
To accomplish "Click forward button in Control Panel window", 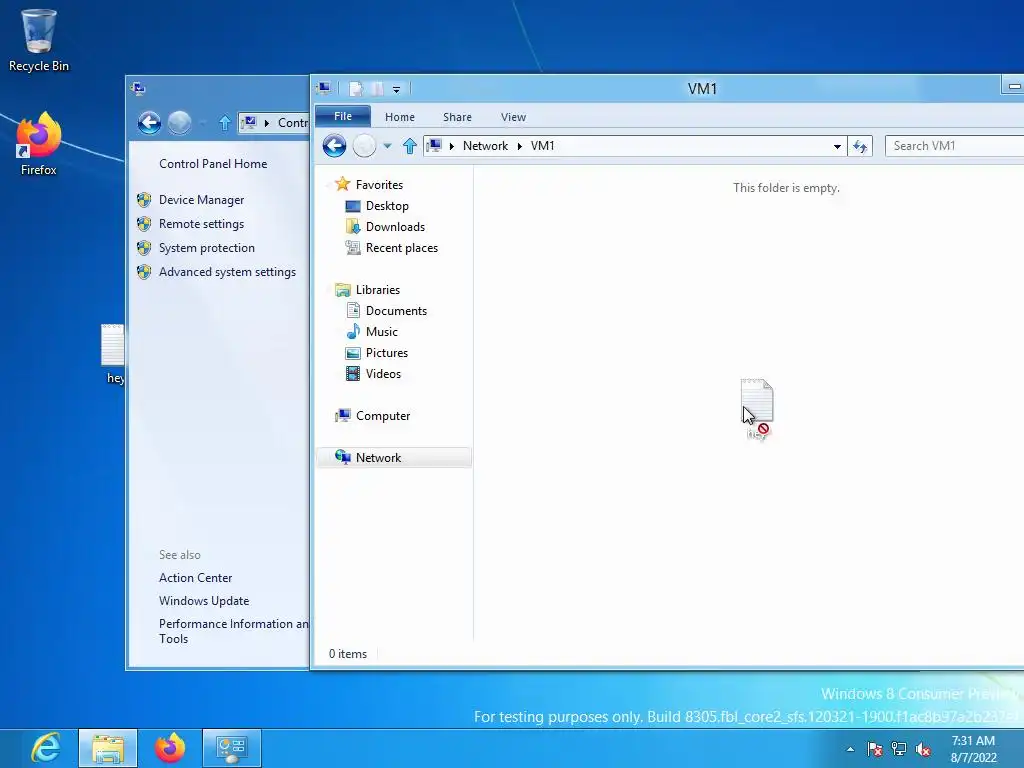I will pos(179,122).
